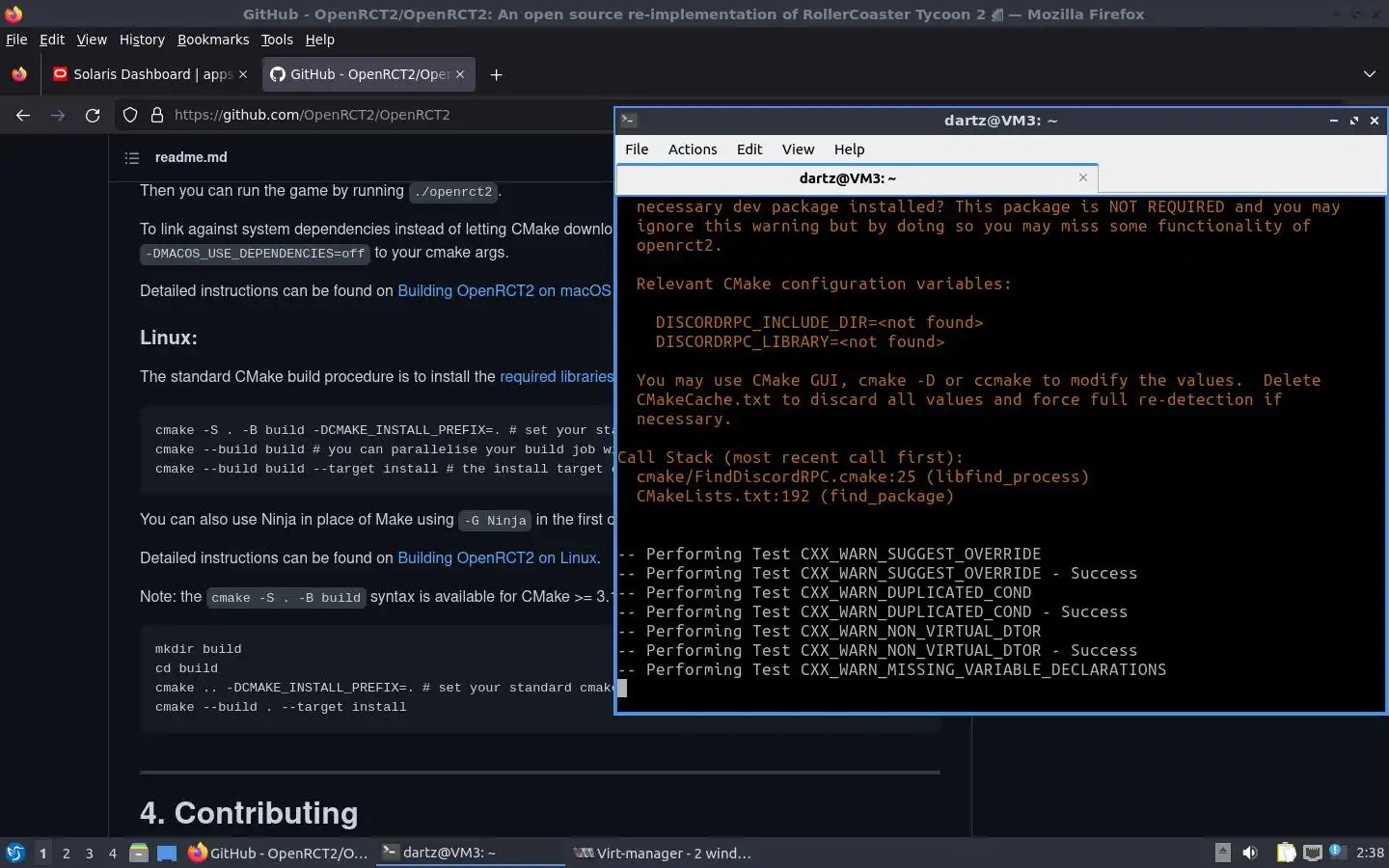Viewport: 1389px width, 868px height.
Task: Switch to Solaris Dashboard tab
Action: pos(150,74)
